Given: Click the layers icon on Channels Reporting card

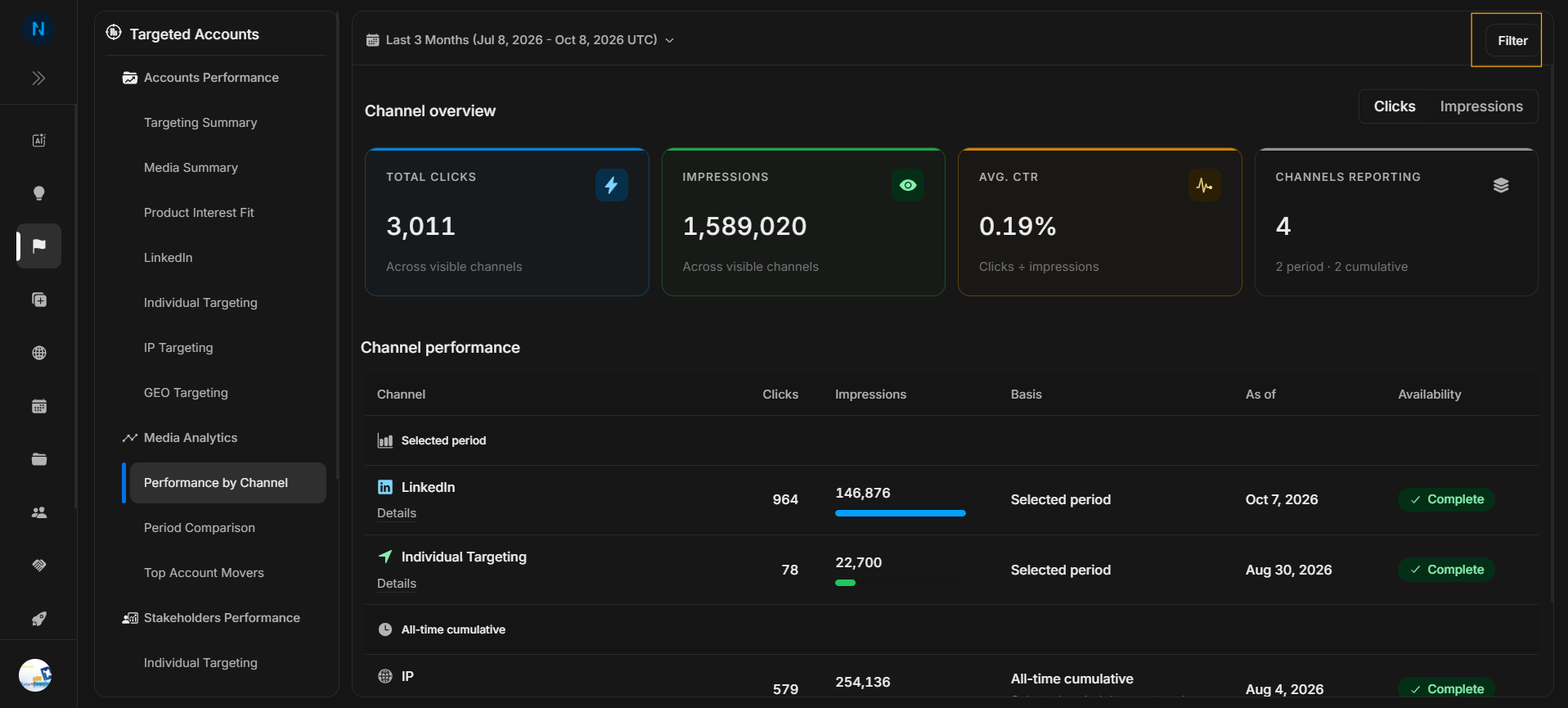Looking at the screenshot, I should click(1501, 185).
